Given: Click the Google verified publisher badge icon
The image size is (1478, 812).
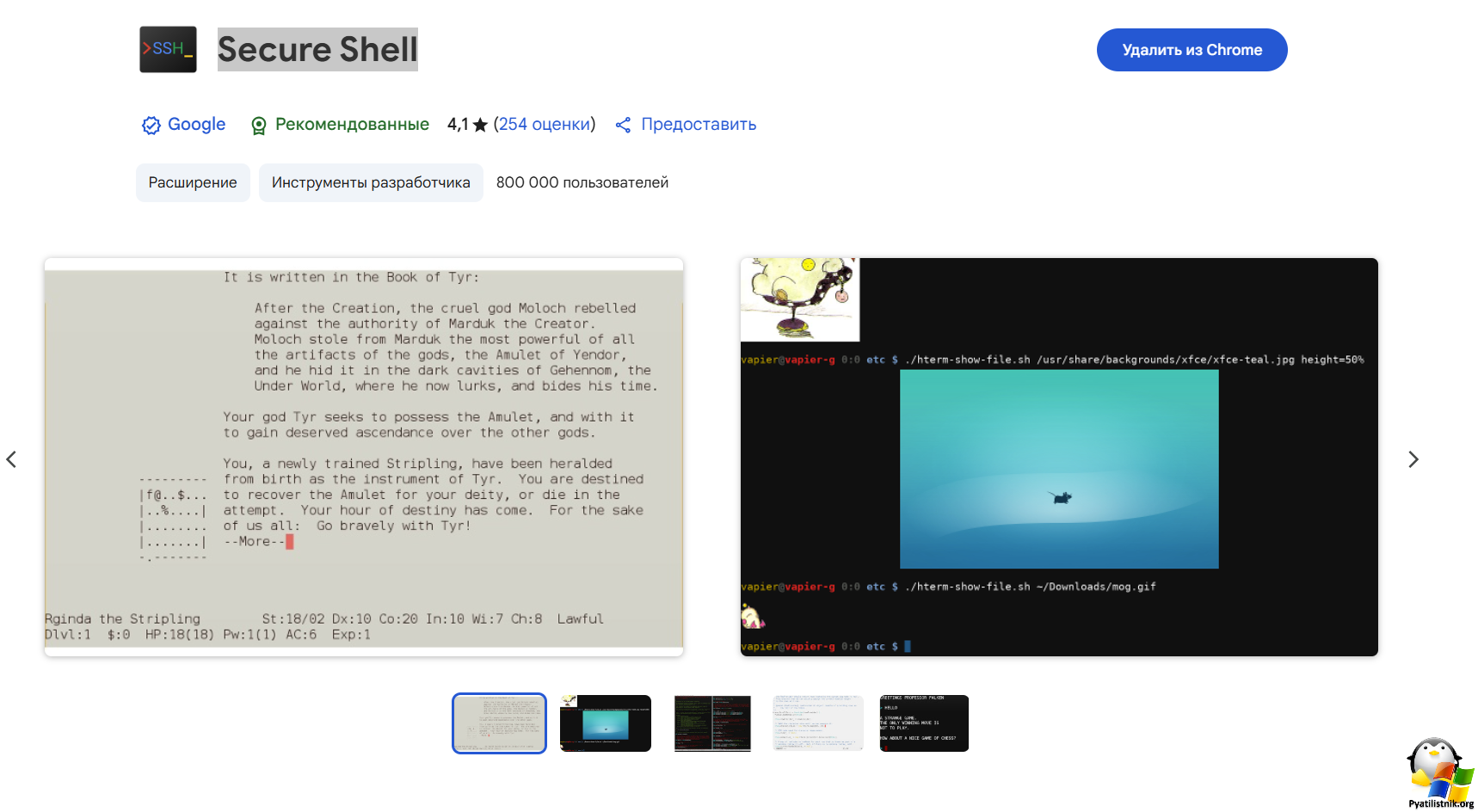Looking at the screenshot, I should click(151, 126).
